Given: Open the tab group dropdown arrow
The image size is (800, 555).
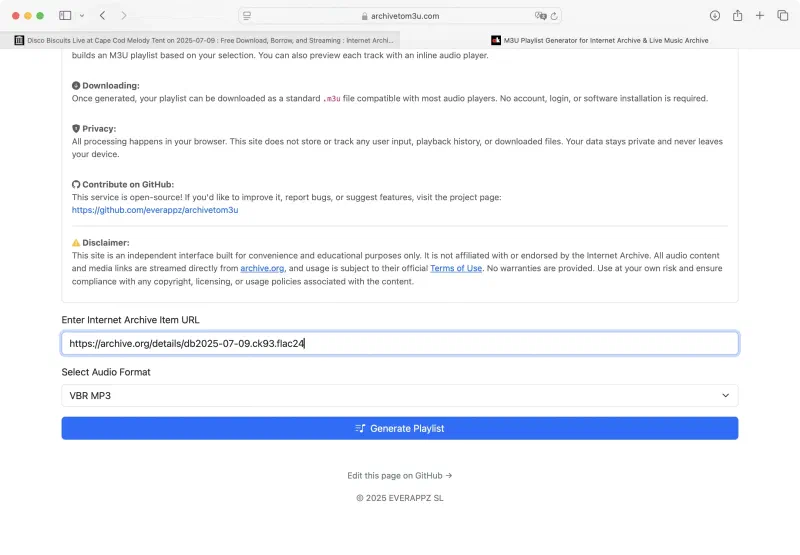Looking at the screenshot, I should [x=81, y=16].
